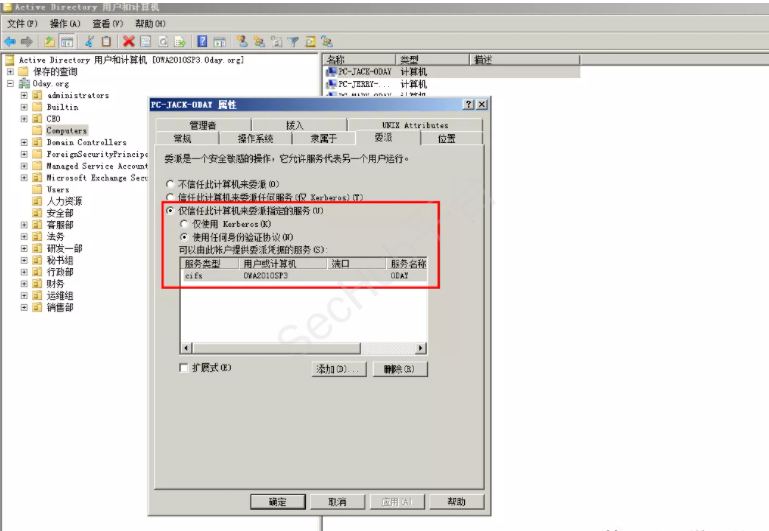The width and height of the screenshot is (769, 531).
Task: Click the Help question mark toolbar icon
Action: coord(202,41)
